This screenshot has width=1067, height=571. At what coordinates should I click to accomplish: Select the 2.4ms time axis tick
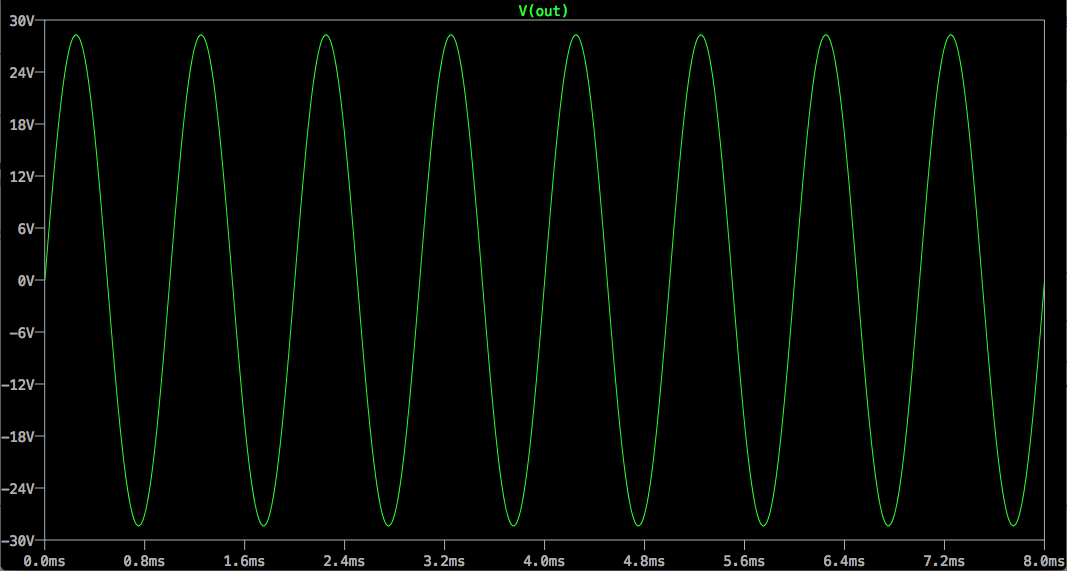344,562
